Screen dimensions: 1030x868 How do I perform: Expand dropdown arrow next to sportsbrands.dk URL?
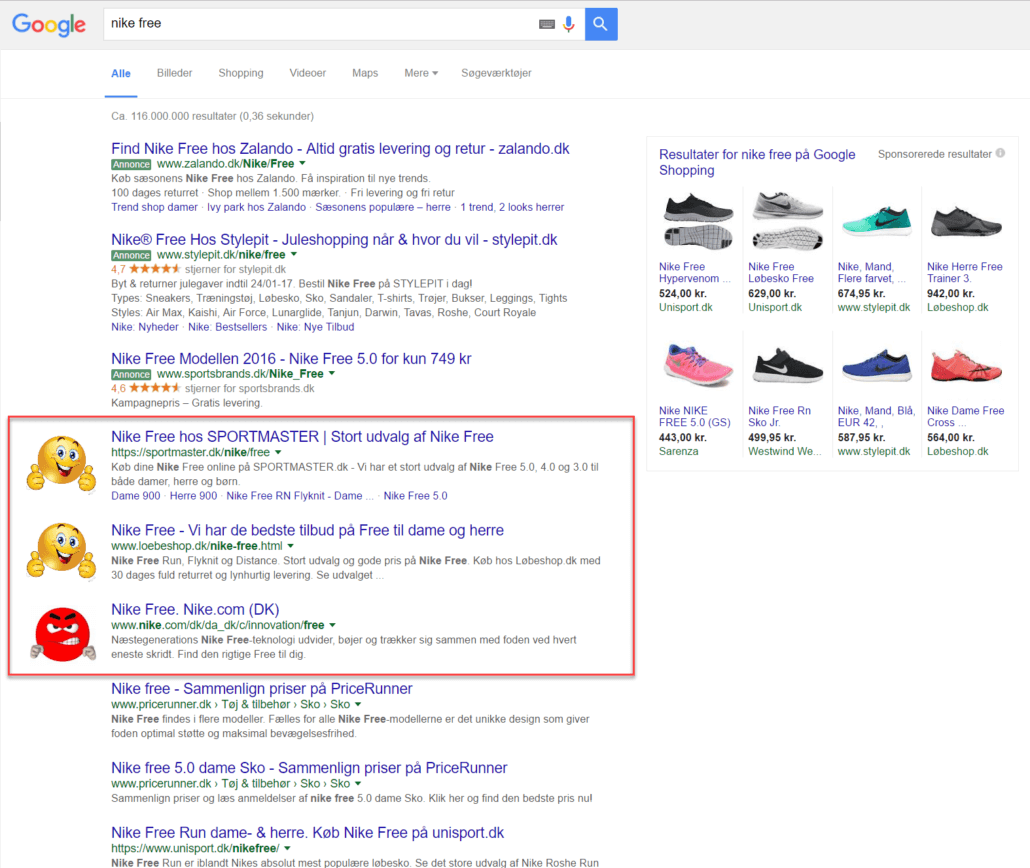[332, 373]
